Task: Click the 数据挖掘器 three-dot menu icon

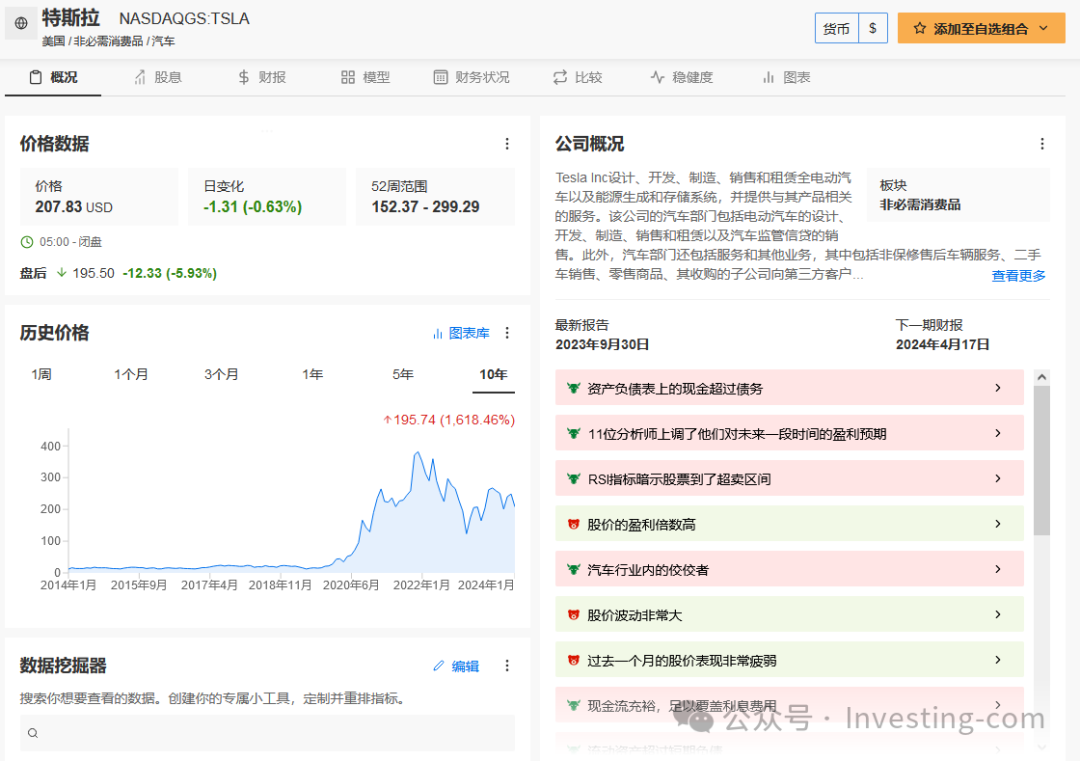Action: coord(507,666)
